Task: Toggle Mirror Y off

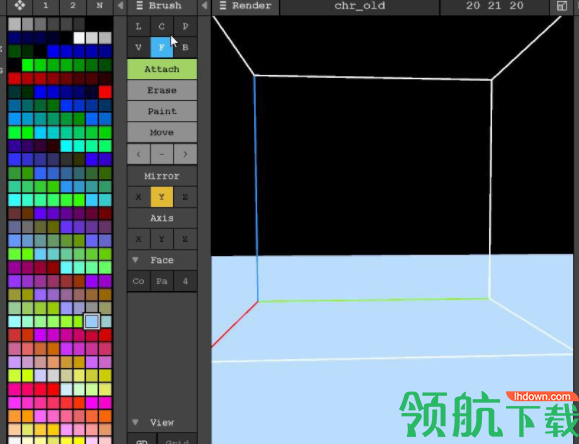Action: point(162,197)
